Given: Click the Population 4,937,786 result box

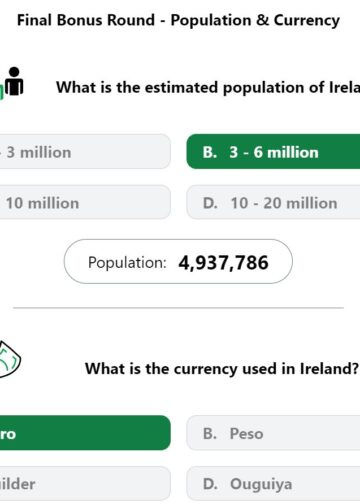Looking at the screenshot, I should pyautogui.click(x=178, y=262).
